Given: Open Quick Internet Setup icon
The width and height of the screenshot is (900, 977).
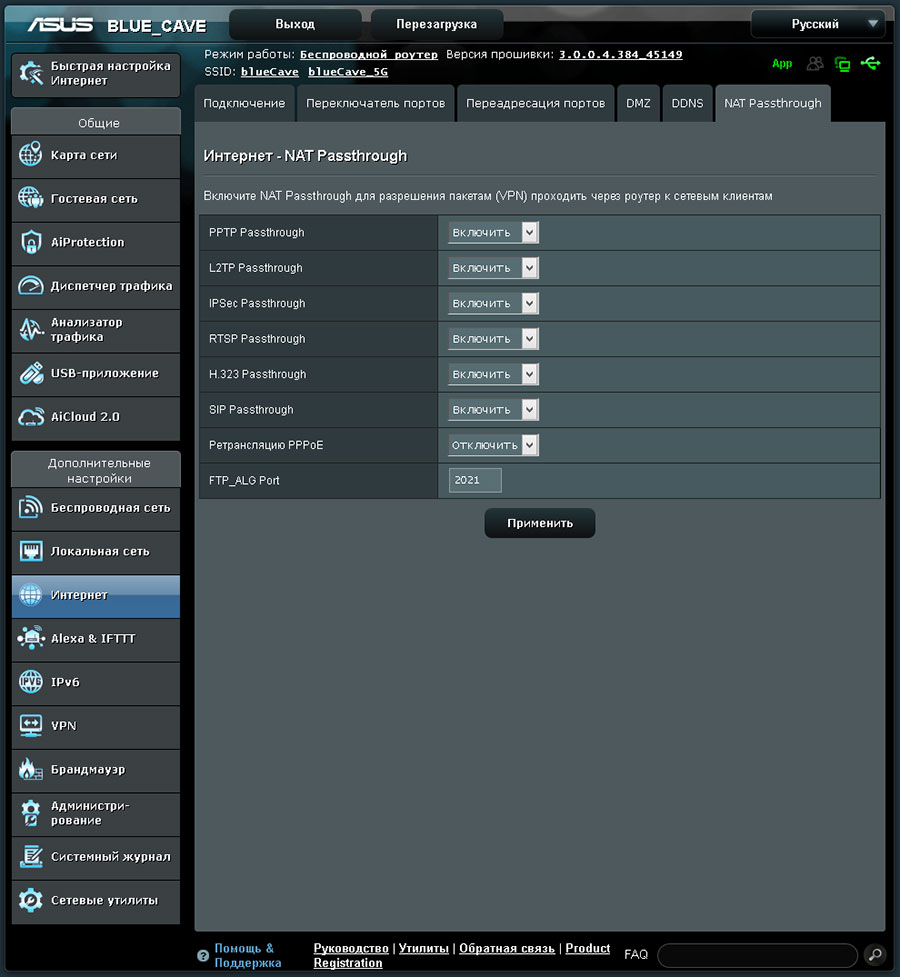Looking at the screenshot, I should coord(31,74).
